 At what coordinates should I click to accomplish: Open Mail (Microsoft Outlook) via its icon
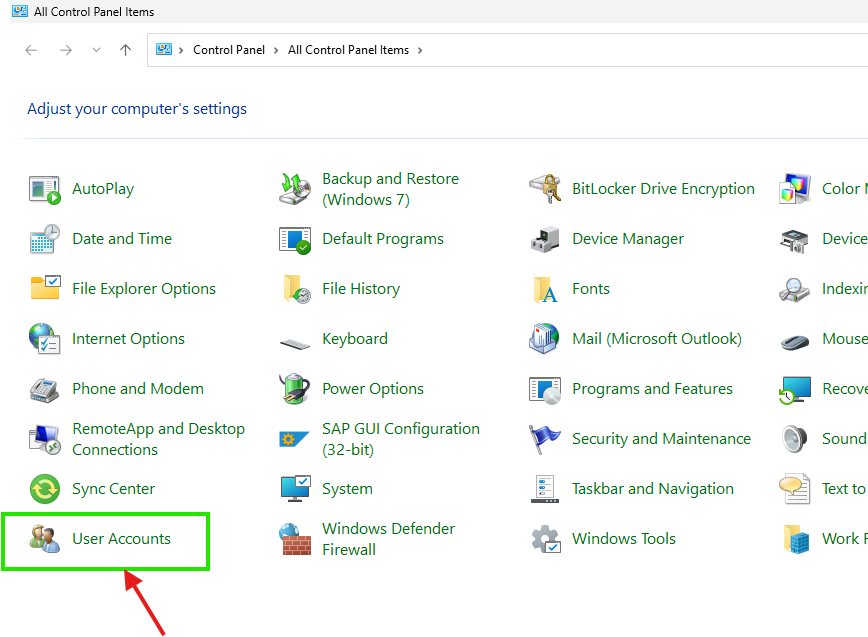click(543, 339)
